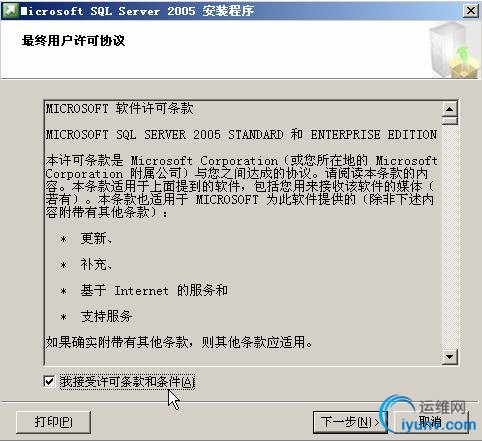Image resolution: width=482 pixels, height=441 pixels.
Task: Click the STANDARD 和 ENTERPRISE EDITION license line
Action: (x=241, y=135)
